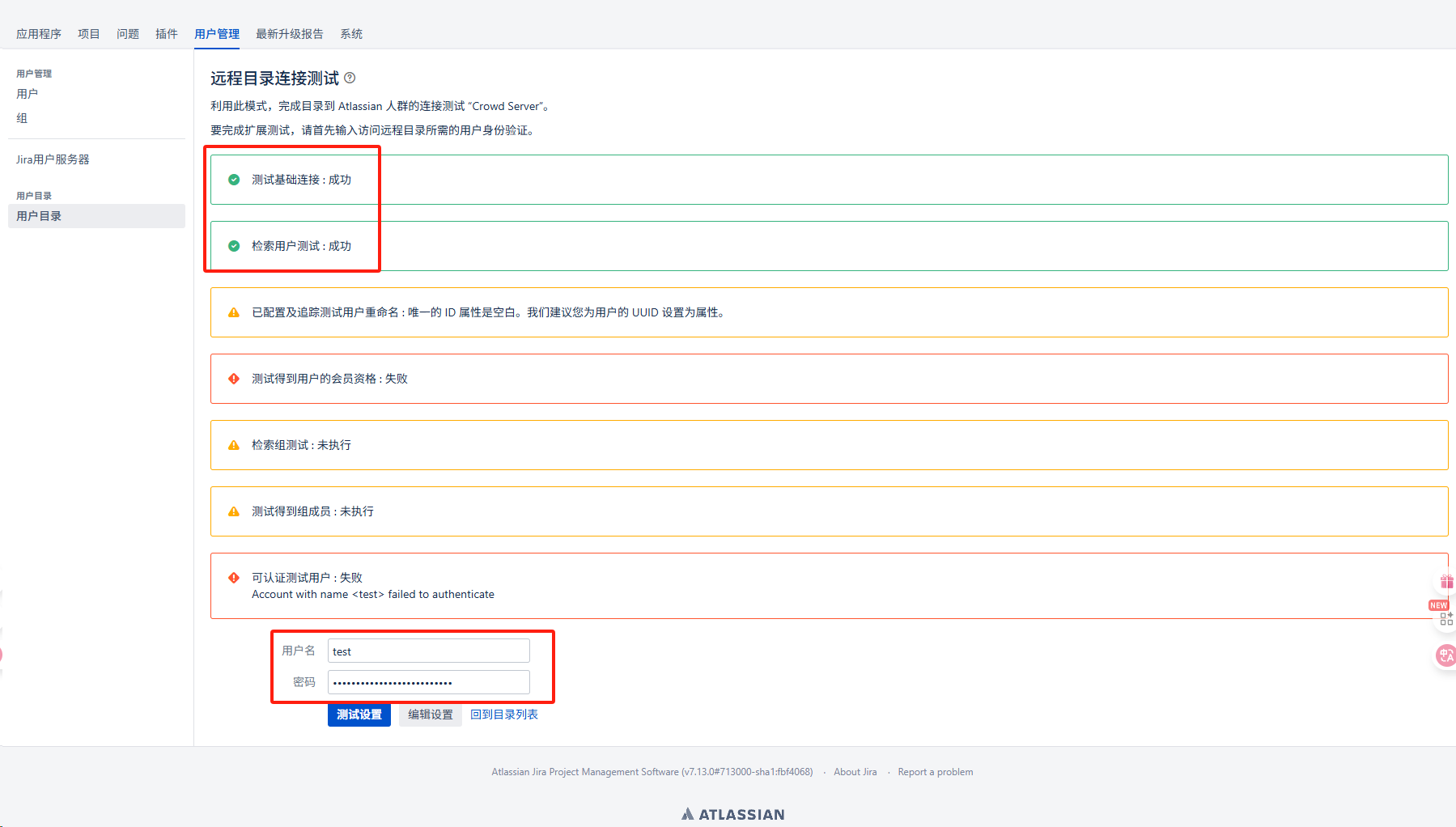The image size is (1456, 827).
Task: Follow the 回到目录列表 link
Action: click(504, 715)
